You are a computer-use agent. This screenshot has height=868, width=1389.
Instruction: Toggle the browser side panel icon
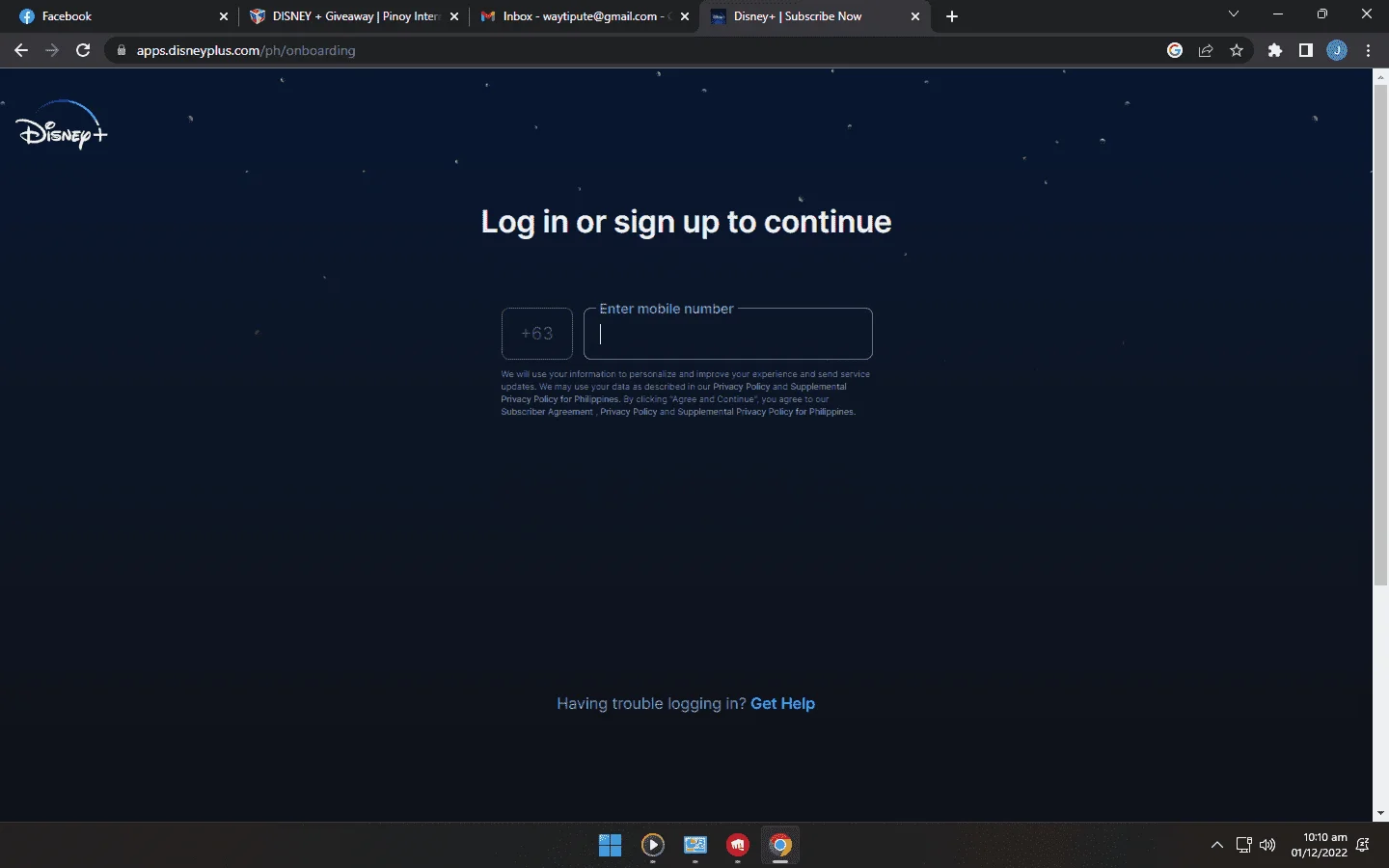pyautogui.click(x=1306, y=50)
